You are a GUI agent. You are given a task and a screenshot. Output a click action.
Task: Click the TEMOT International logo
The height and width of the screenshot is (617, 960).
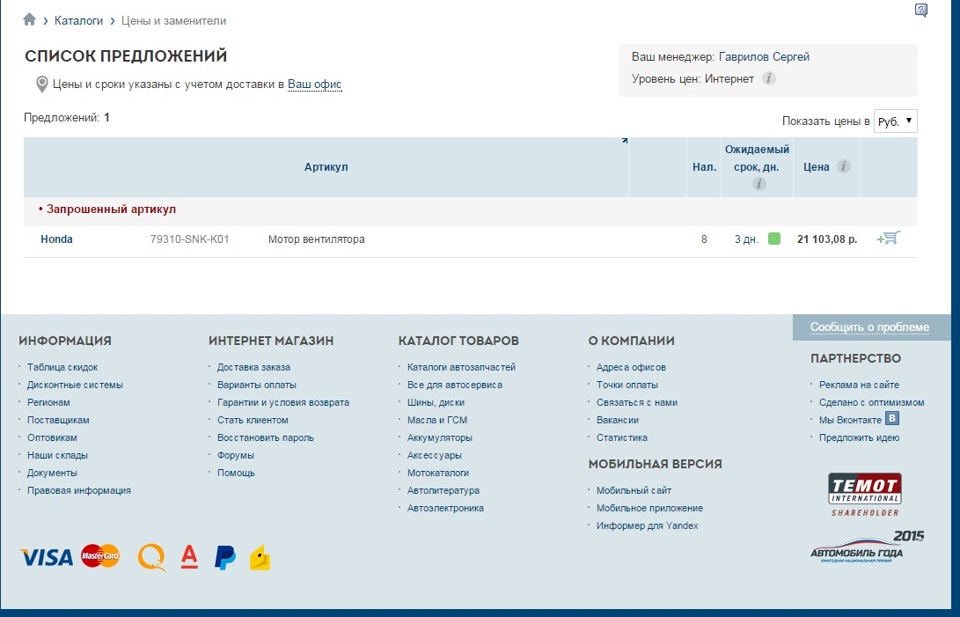pos(864,495)
